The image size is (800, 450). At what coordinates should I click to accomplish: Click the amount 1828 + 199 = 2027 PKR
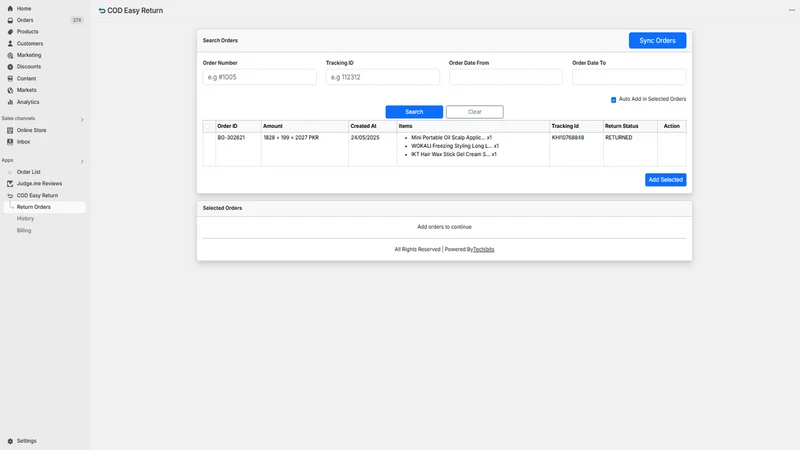[x=291, y=138]
